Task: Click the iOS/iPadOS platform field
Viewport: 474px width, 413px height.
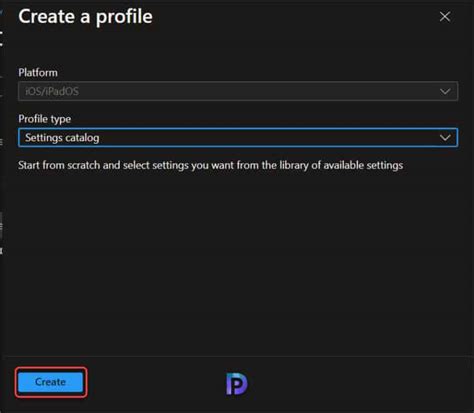Action: click(x=238, y=91)
